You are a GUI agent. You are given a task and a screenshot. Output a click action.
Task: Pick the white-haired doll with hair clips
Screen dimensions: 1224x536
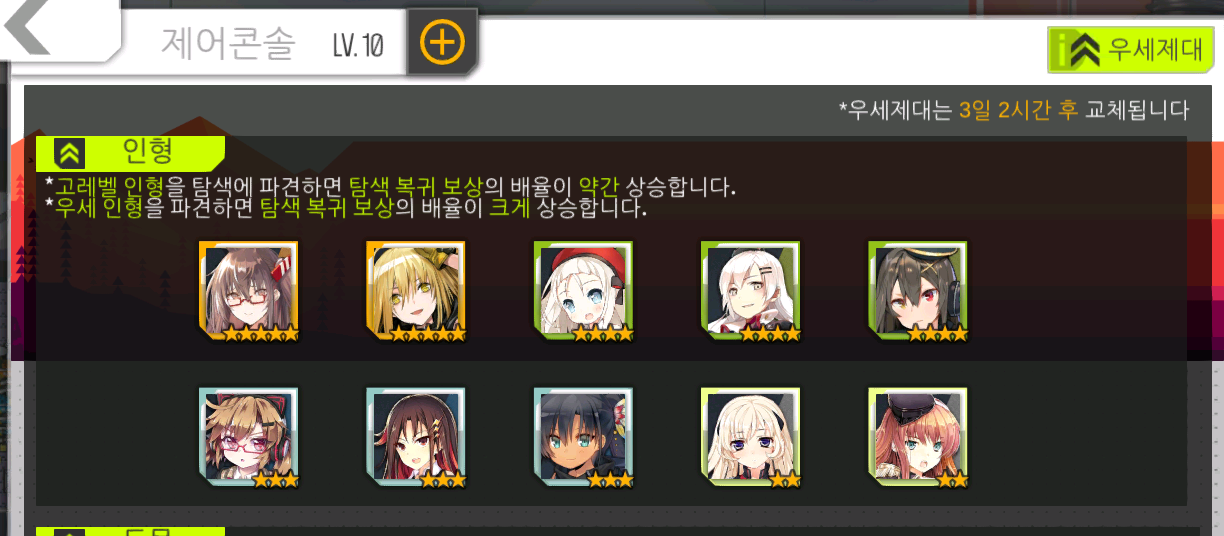tap(750, 291)
